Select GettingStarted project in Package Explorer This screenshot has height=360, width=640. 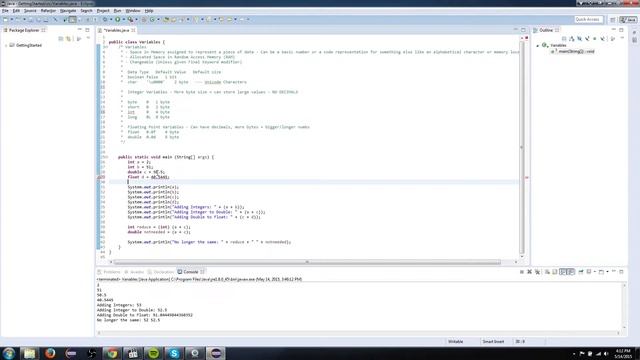coord(26,45)
